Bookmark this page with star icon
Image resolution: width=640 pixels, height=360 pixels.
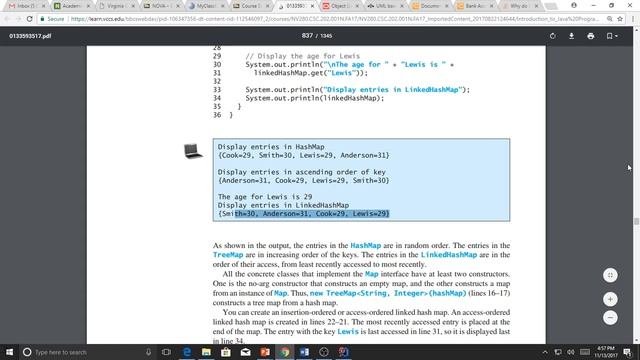point(620,19)
